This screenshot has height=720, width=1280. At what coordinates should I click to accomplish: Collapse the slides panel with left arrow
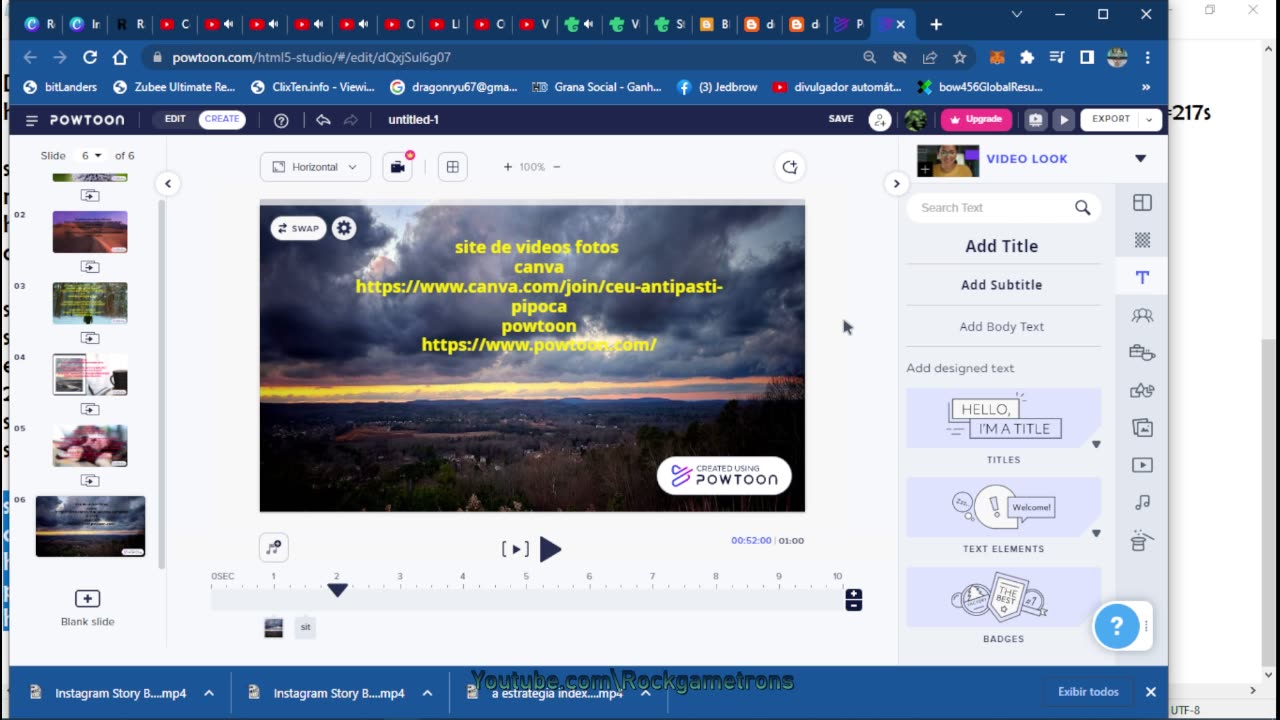coord(168,184)
